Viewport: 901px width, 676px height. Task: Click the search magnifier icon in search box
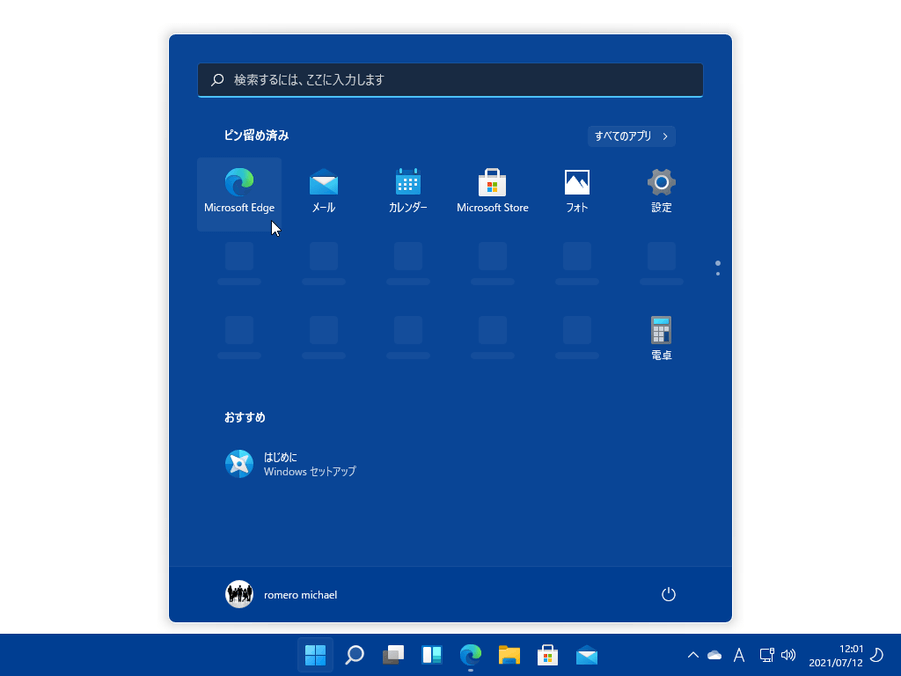217,80
